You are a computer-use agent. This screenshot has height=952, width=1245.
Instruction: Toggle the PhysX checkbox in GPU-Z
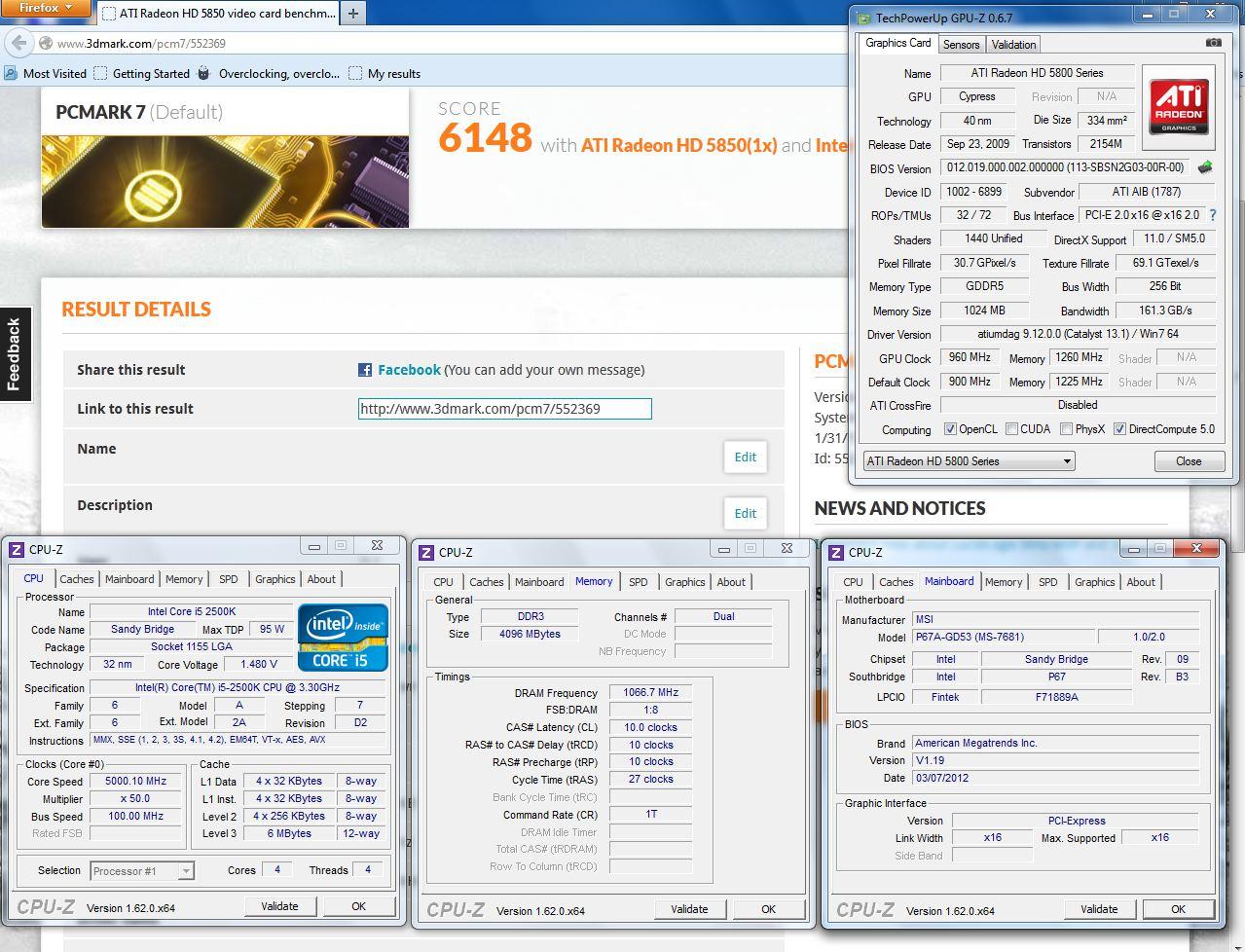point(1067,429)
